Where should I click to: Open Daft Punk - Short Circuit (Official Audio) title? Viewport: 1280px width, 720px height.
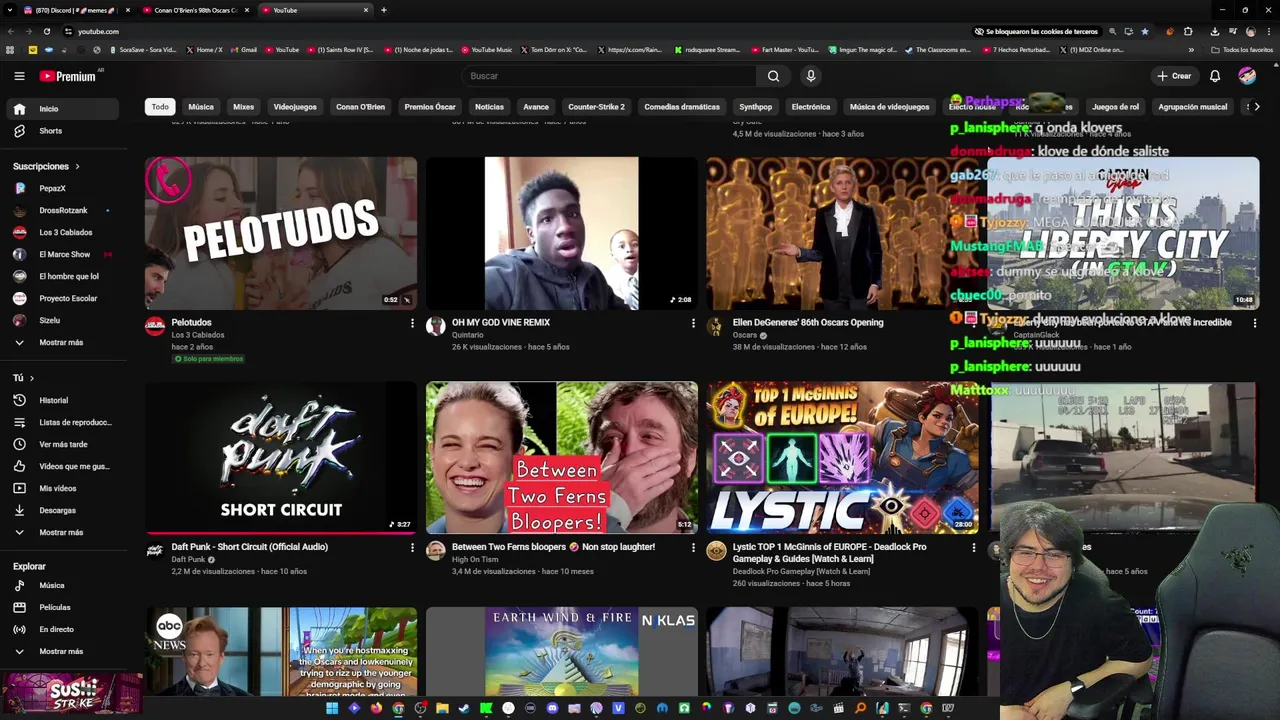[249, 547]
